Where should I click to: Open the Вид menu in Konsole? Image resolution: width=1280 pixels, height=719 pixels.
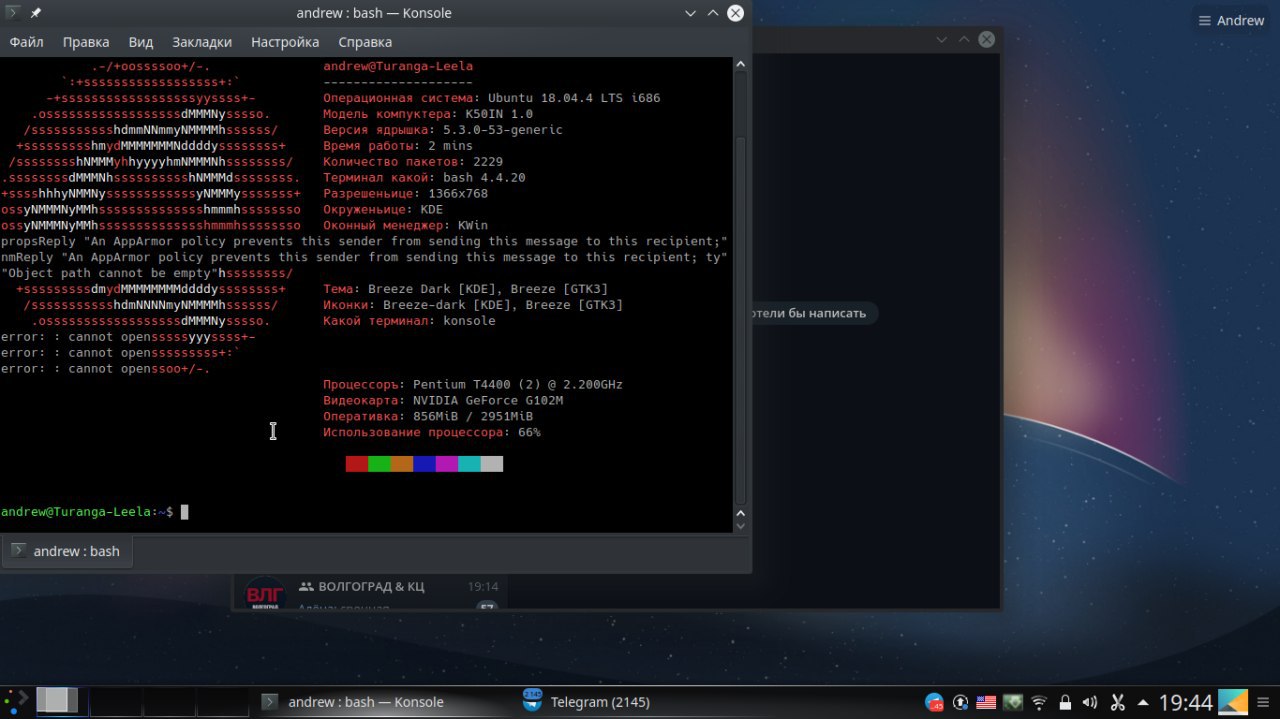(x=141, y=42)
